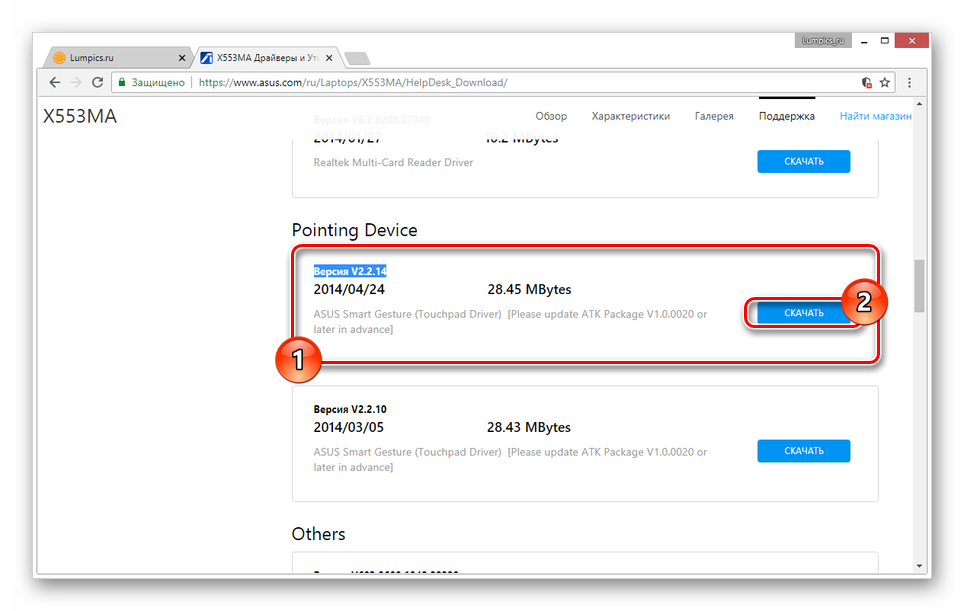The image size is (964, 611).
Task: Click the 2014/03/05 date text
Action: point(349,427)
